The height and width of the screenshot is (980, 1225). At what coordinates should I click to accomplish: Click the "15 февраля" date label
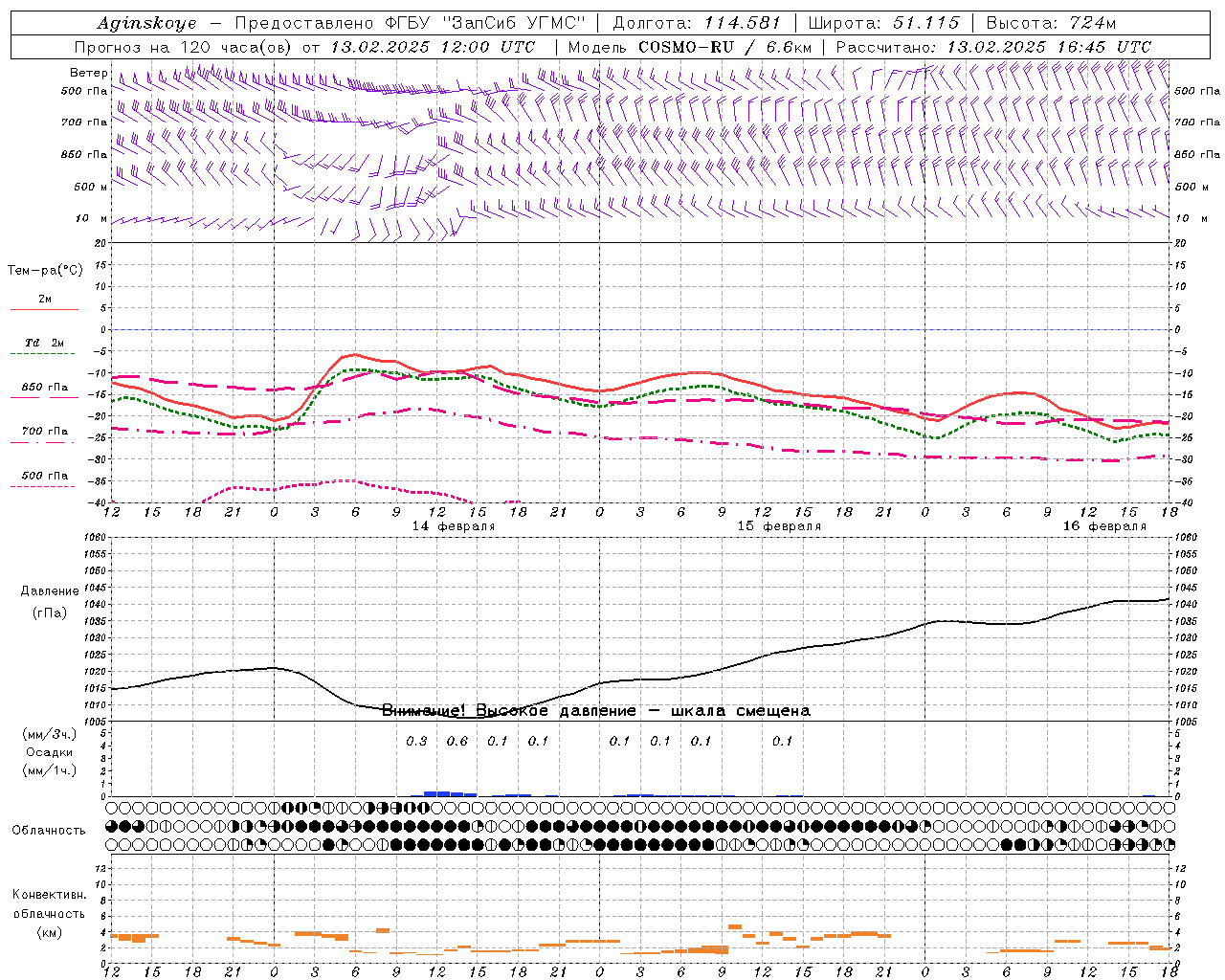pos(779,526)
